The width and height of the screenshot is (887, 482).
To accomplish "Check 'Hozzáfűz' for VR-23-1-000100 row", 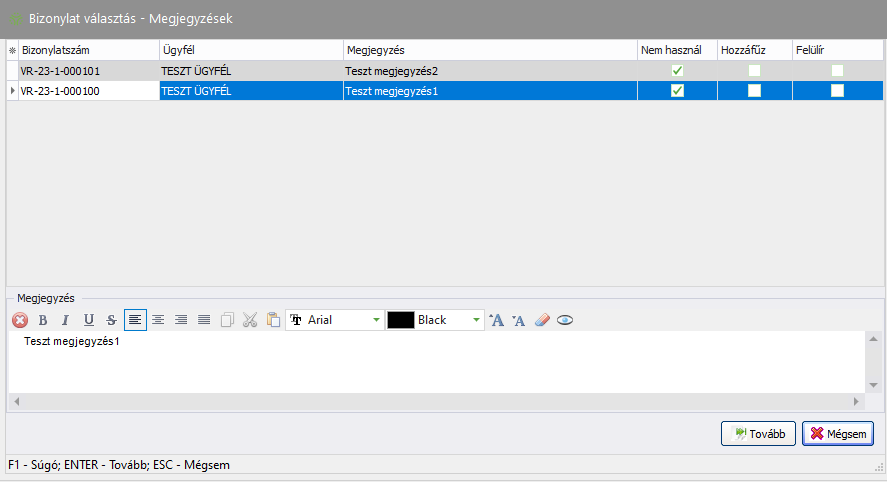I will pos(754,91).
